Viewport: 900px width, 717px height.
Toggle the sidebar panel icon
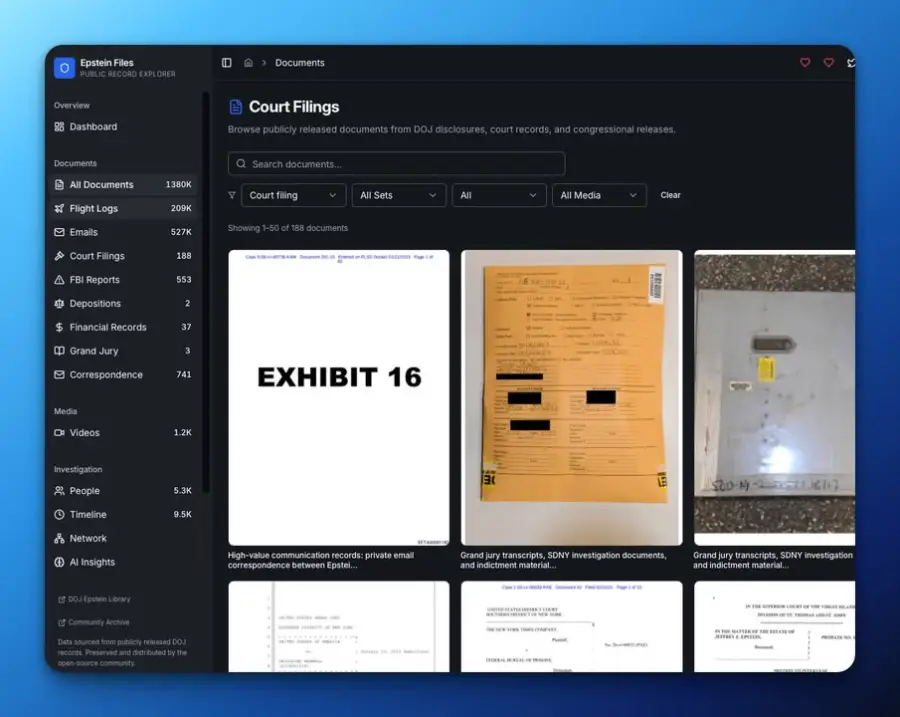(227, 63)
